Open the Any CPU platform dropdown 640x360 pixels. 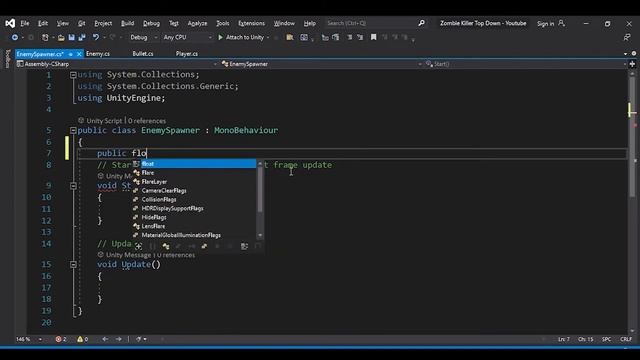point(187,38)
